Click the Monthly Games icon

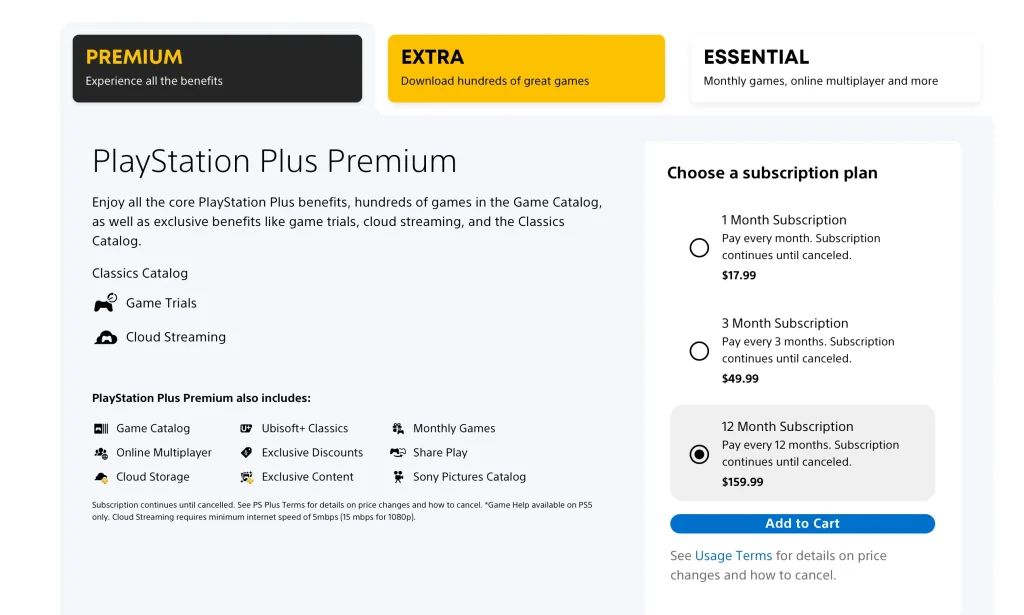(398, 428)
